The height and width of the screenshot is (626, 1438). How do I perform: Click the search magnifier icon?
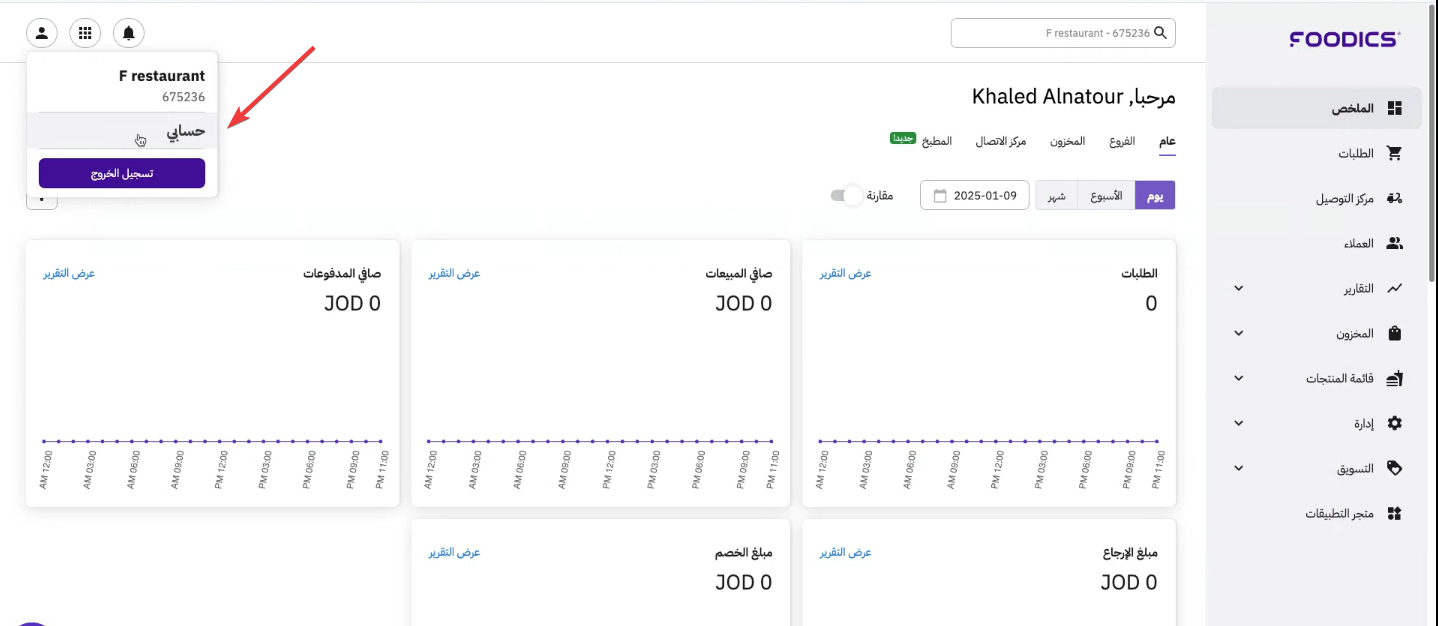click(x=1160, y=33)
